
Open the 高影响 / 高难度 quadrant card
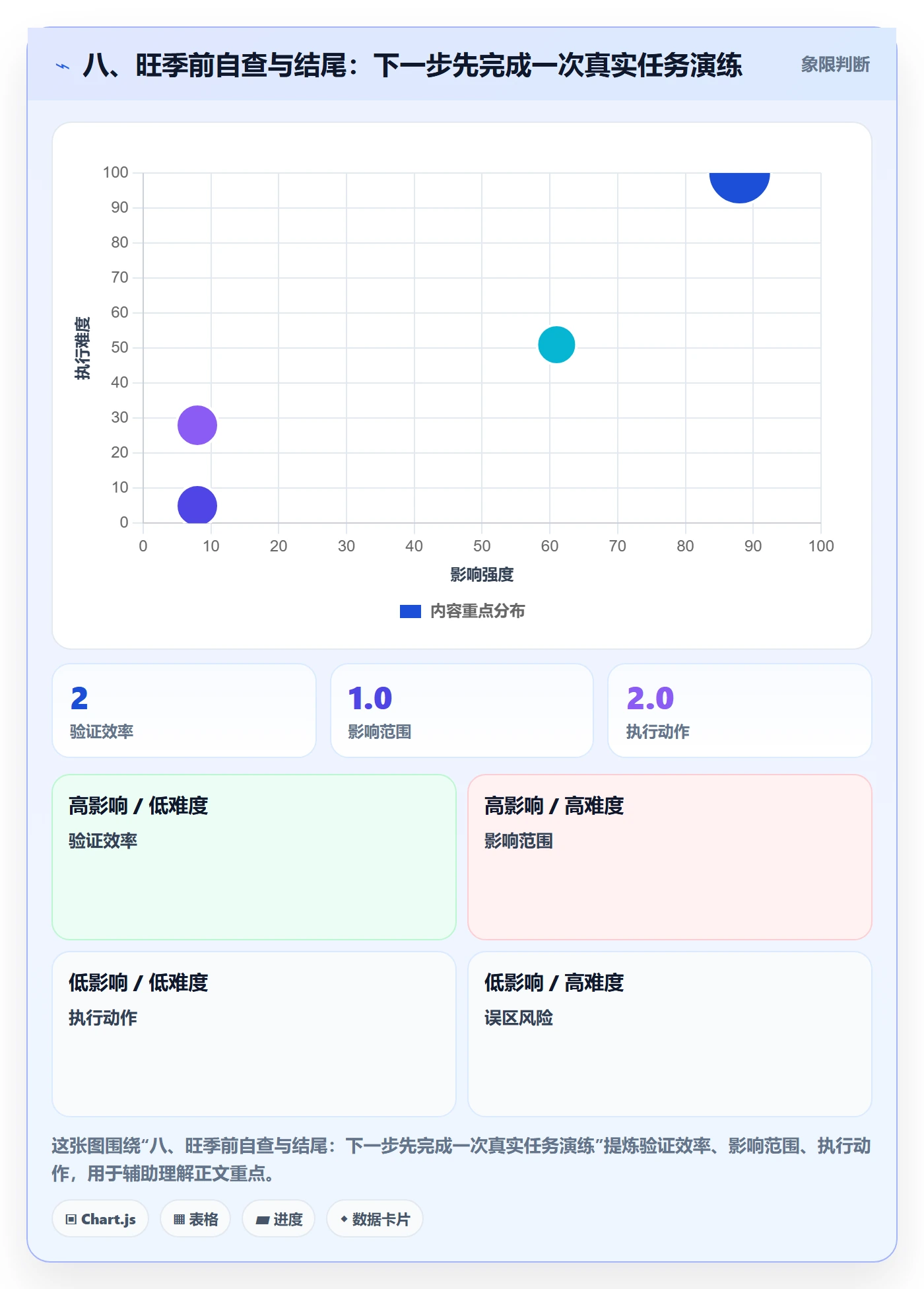[x=670, y=857]
